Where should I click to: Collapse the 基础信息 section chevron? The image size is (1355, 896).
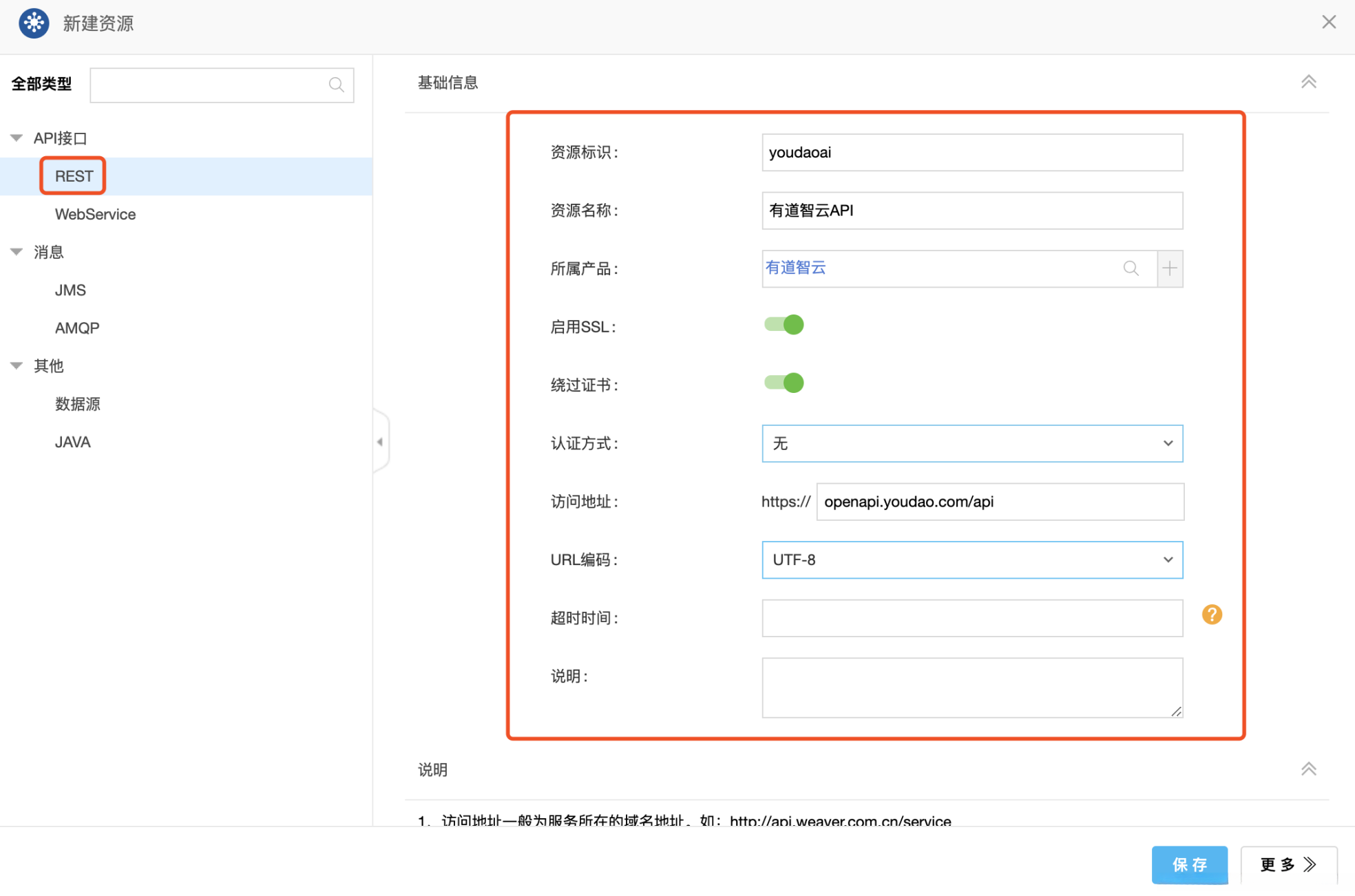[1309, 81]
